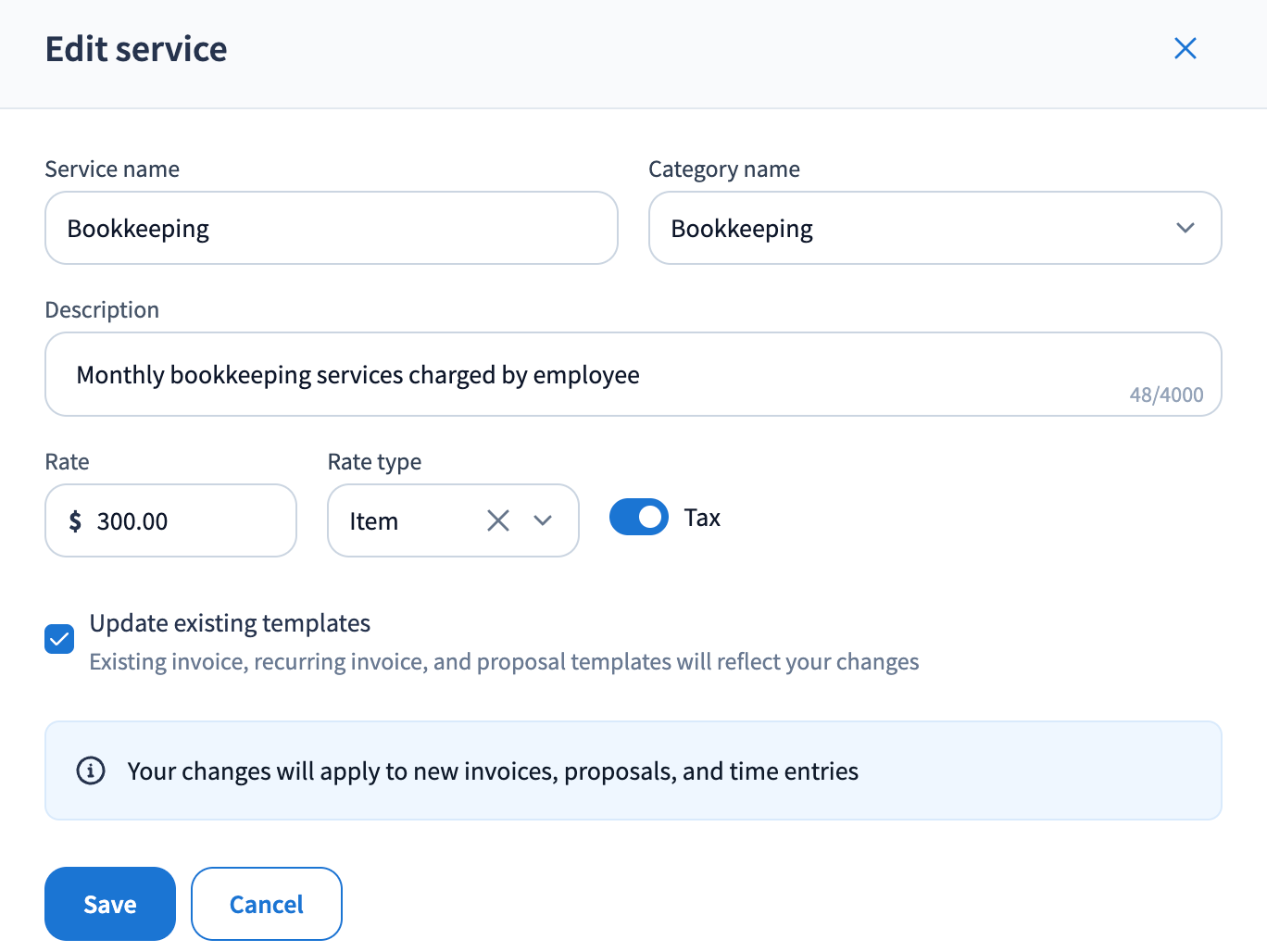Screen dimensions: 1267x952
Task: Save the service changes
Action: (110, 904)
